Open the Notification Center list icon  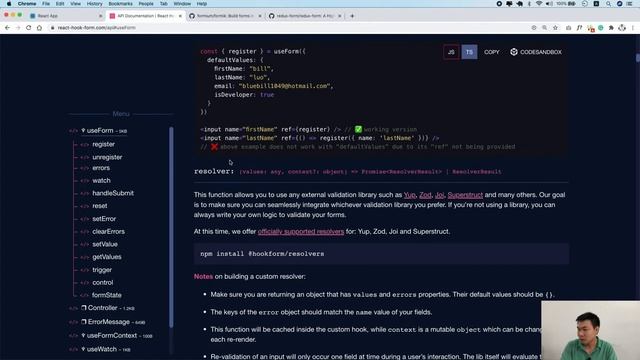629,4
